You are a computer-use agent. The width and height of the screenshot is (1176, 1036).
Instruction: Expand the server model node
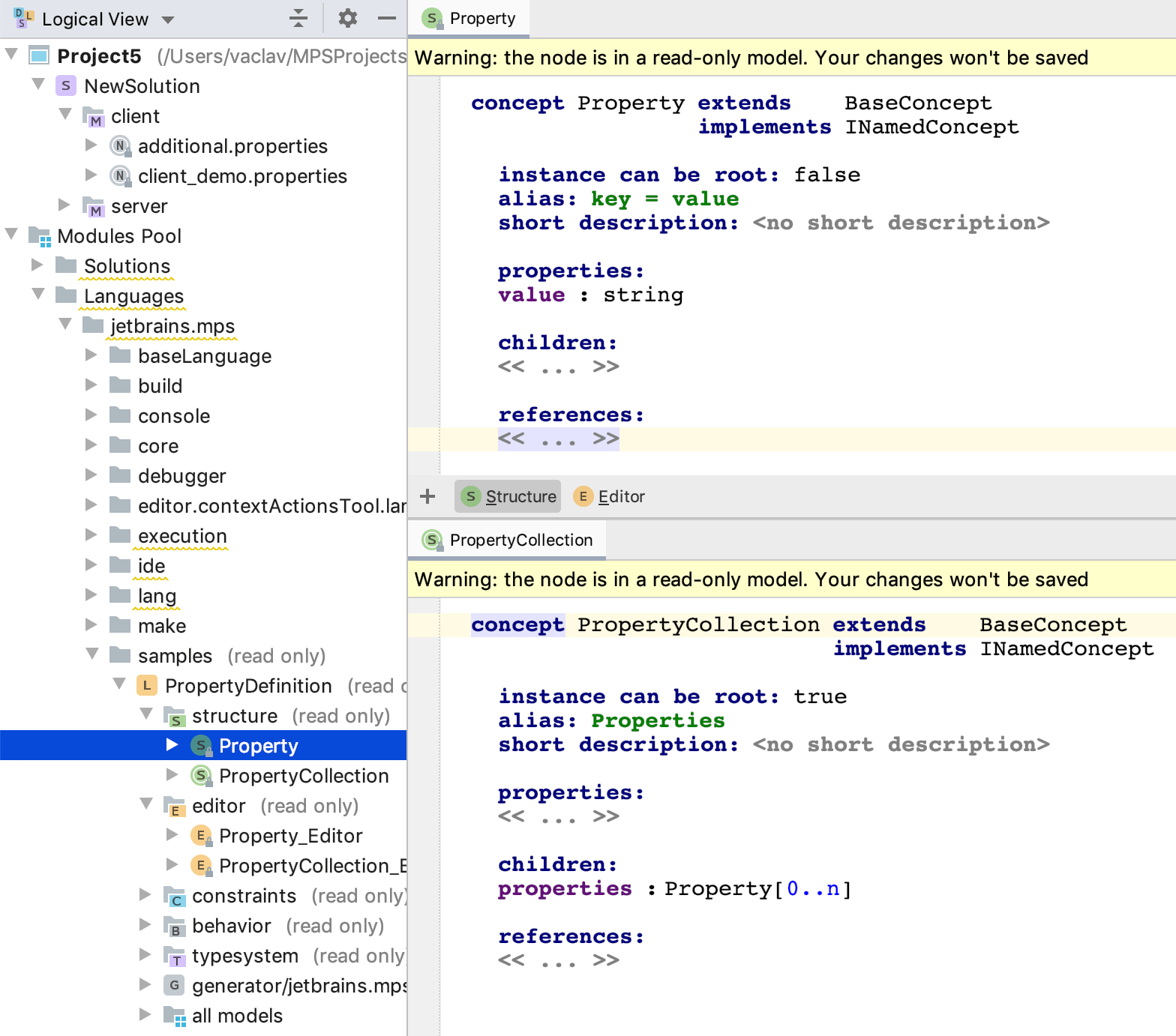click(64, 205)
